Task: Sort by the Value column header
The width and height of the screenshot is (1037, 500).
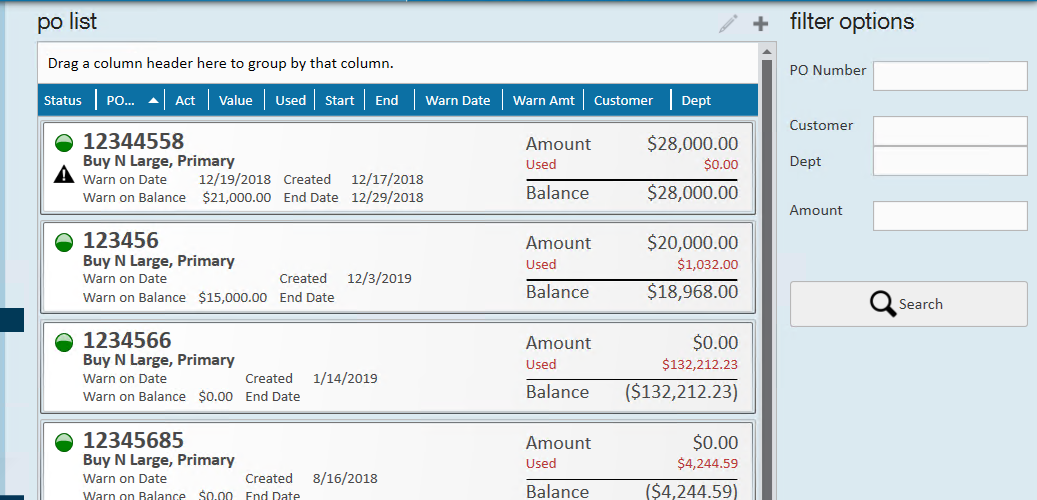Action: point(235,101)
